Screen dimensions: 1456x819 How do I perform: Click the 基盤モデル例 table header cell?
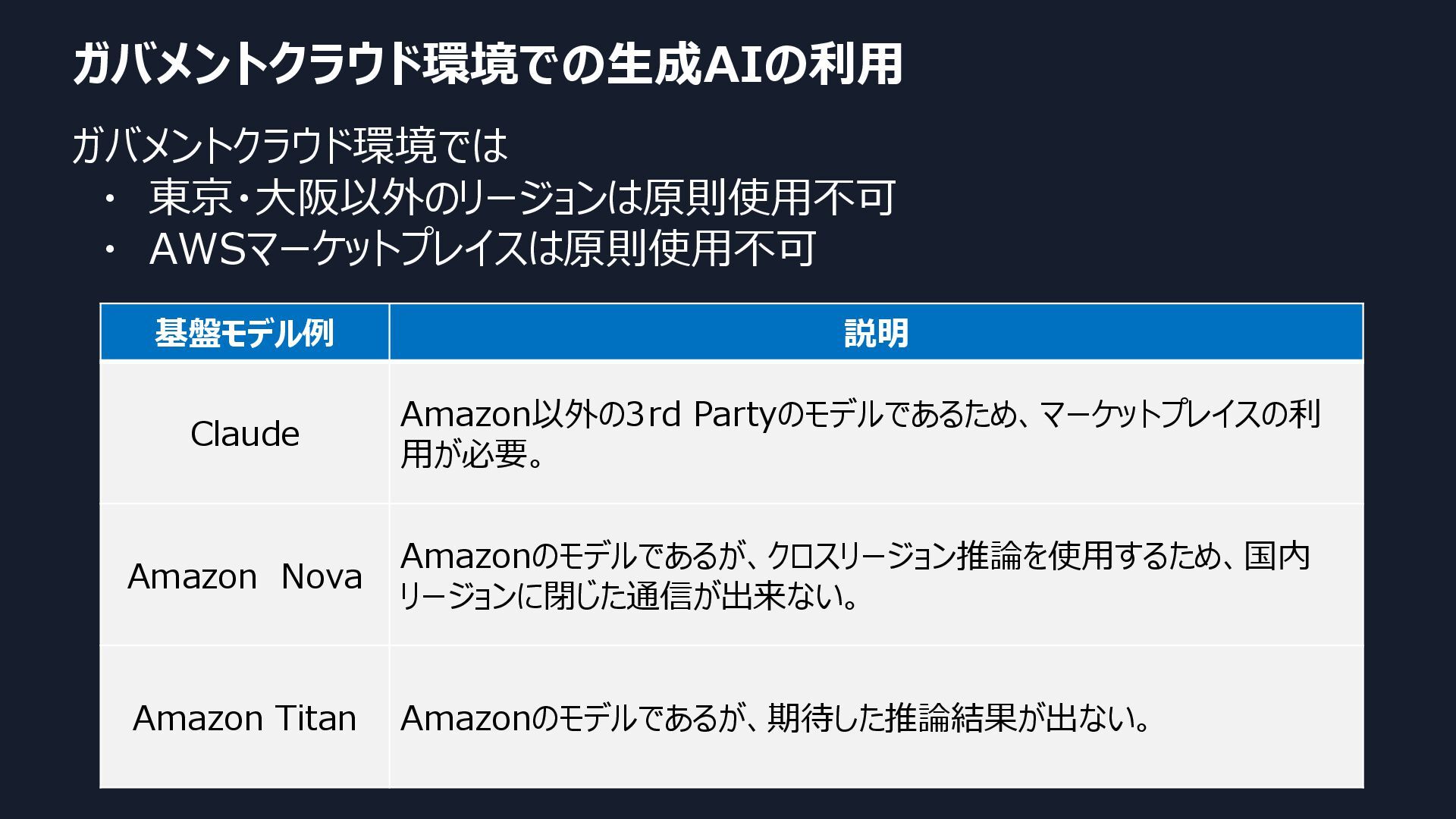[x=244, y=333]
